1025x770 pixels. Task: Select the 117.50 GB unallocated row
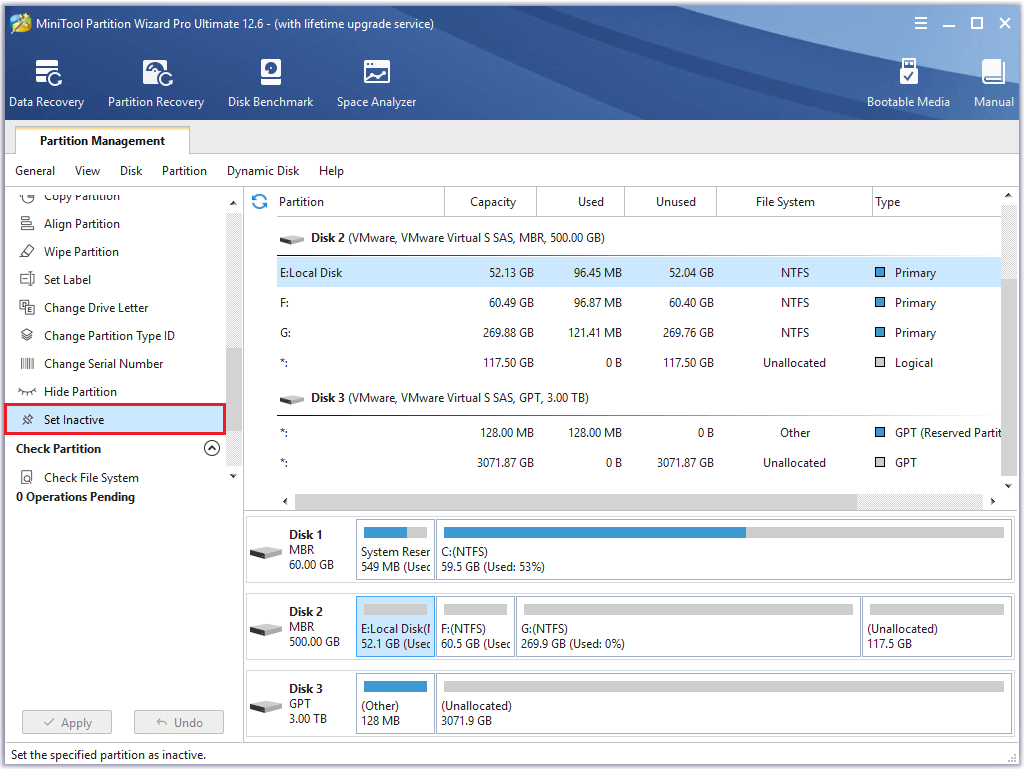coord(639,363)
